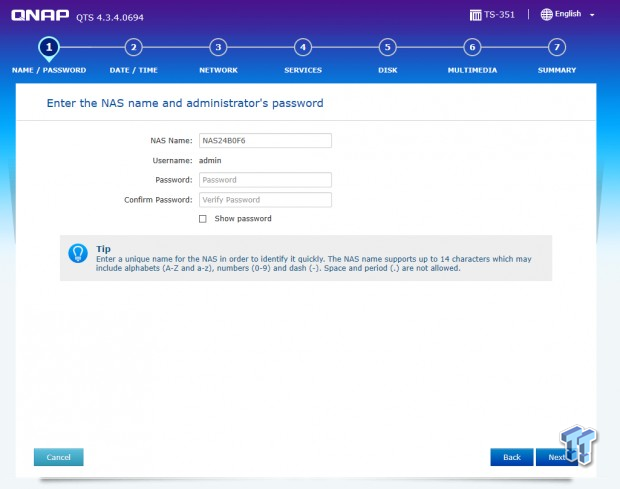Viewport: 620px width, 489px height.
Task: Click the QNAP logo
Action: (x=40, y=15)
